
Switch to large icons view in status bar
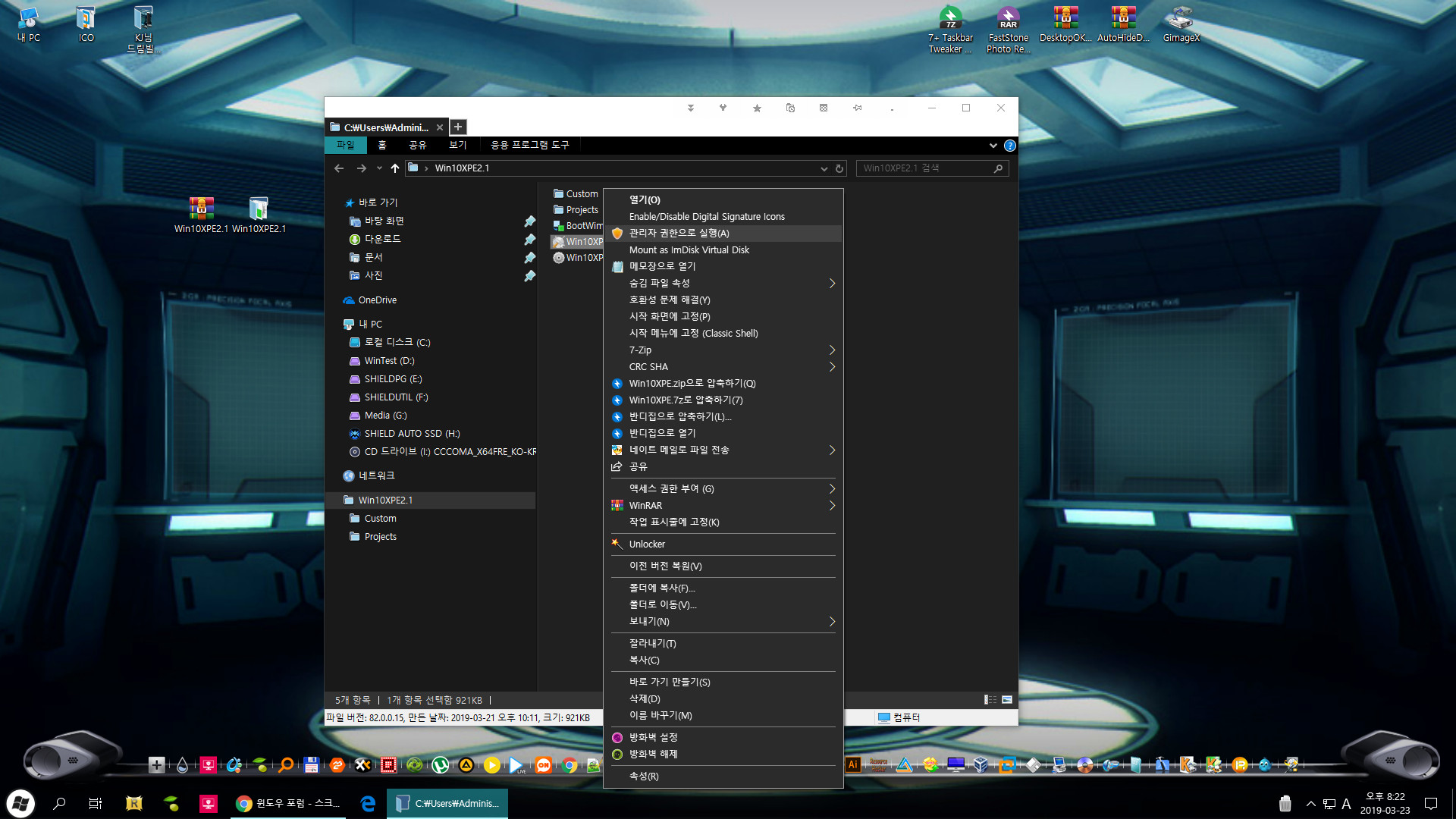(x=1007, y=700)
